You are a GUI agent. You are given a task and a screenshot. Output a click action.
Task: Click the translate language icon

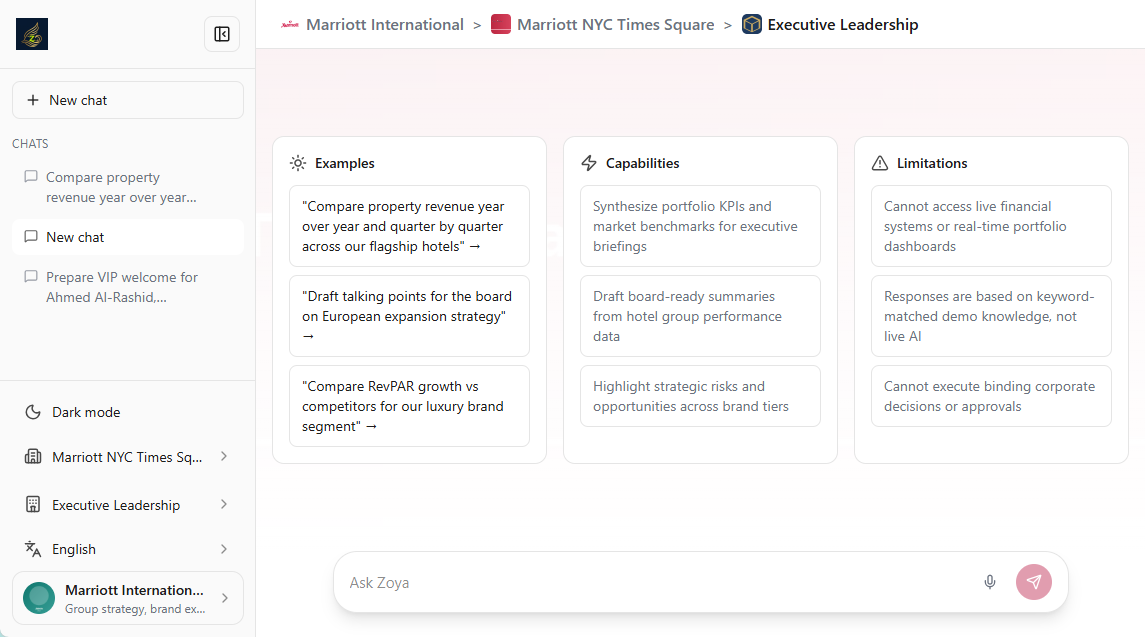click(x=33, y=549)
